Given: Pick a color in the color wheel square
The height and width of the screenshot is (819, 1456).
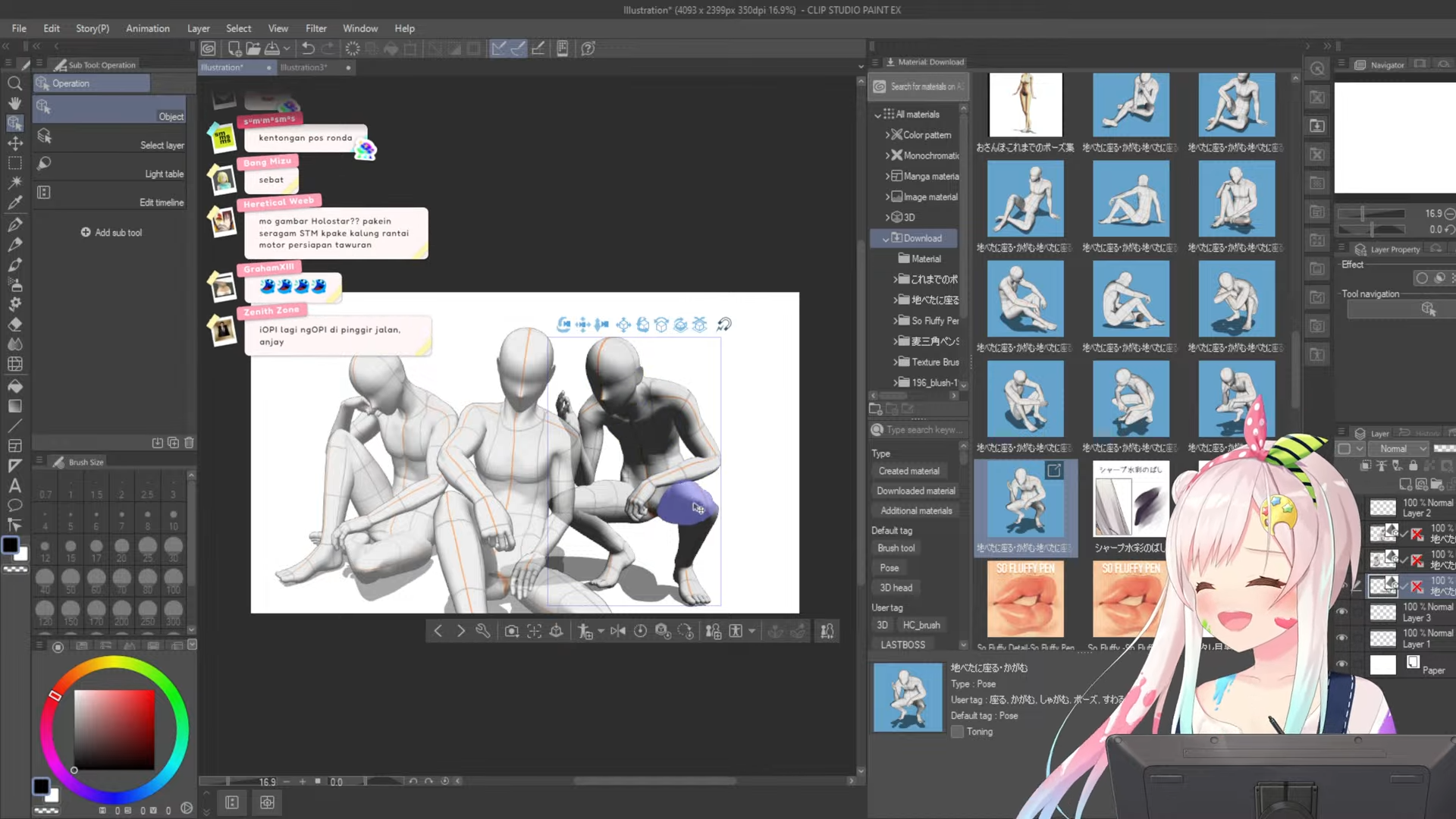Looking at the screenshot, I should click(x=114, y=730).
